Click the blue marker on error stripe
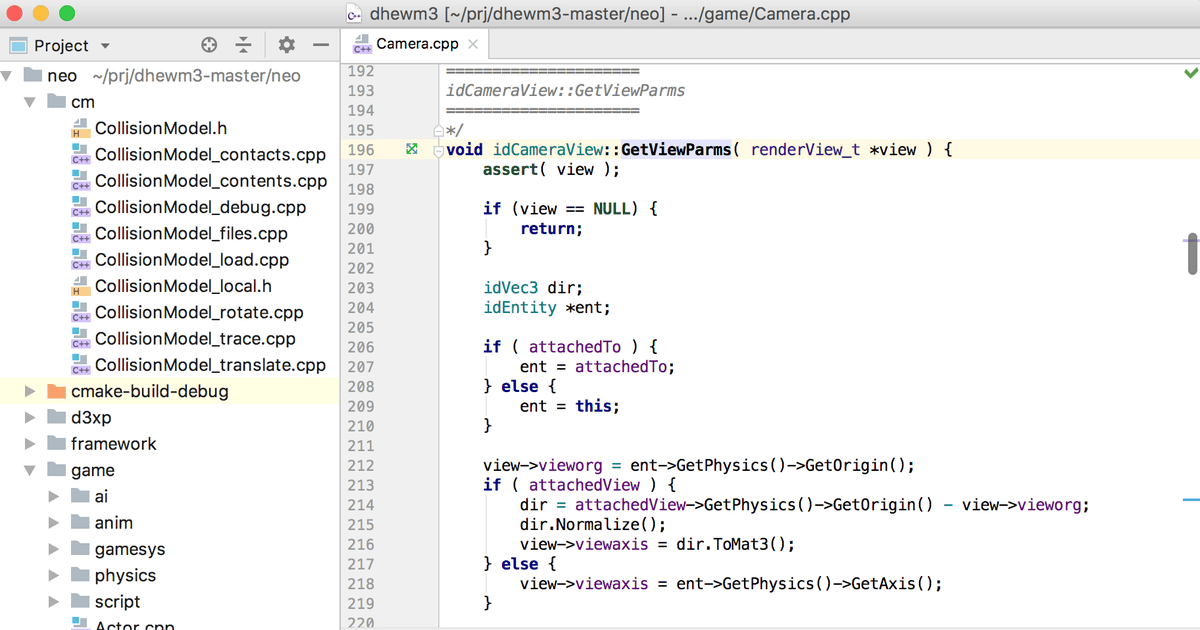The width and height of the screenshot is (1200, 630). coord(1190,498)
